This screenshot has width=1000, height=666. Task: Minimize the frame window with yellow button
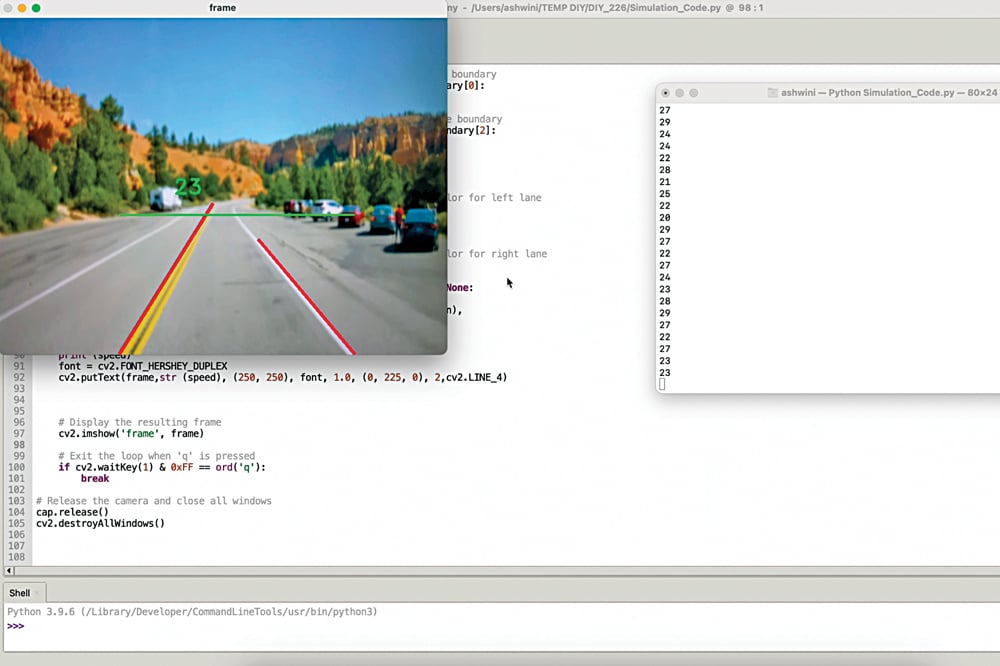coord(22,8)
